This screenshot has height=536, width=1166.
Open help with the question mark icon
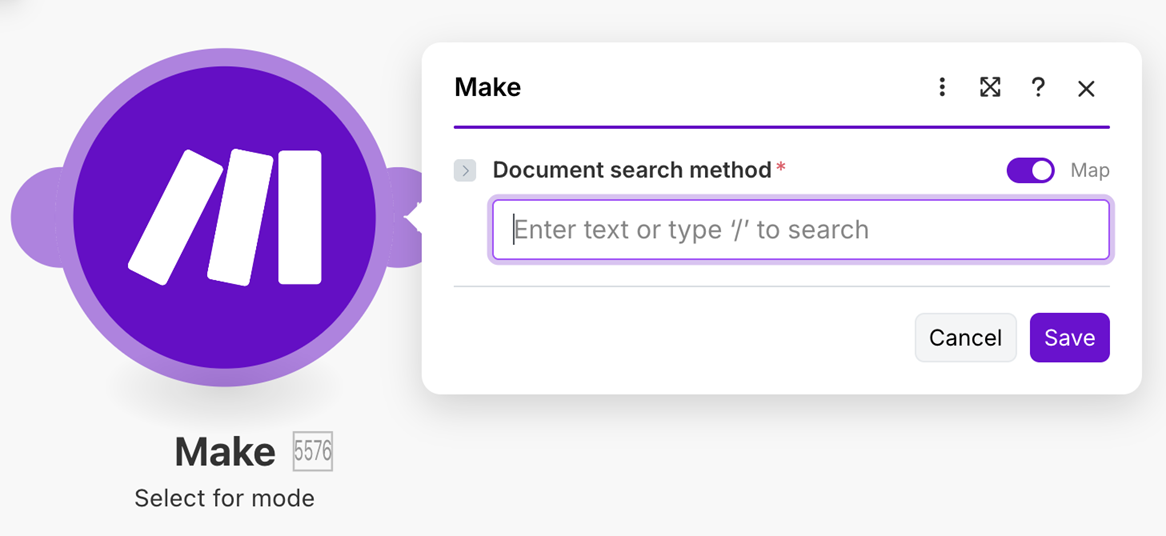[x=1038, y=88]
